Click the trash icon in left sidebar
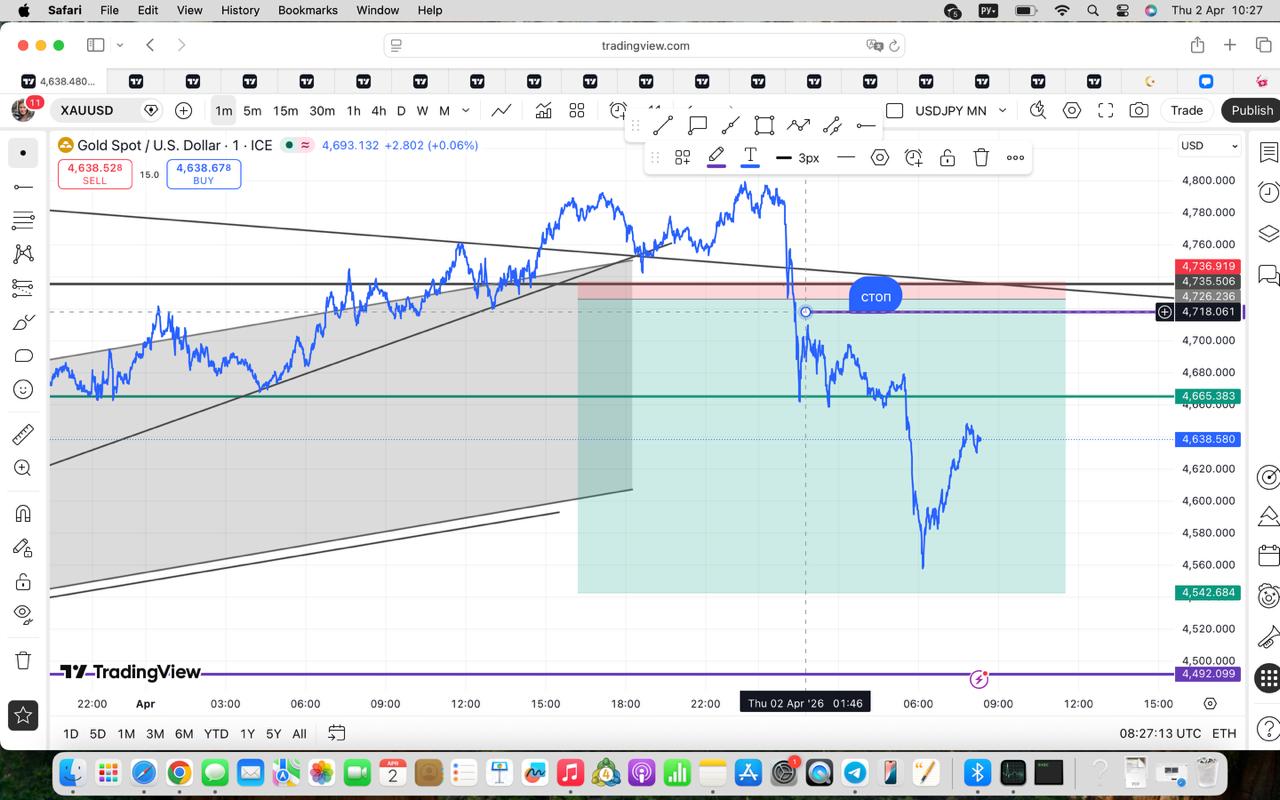Screen dimensions: 1280x800 click(x=23, y=660)
